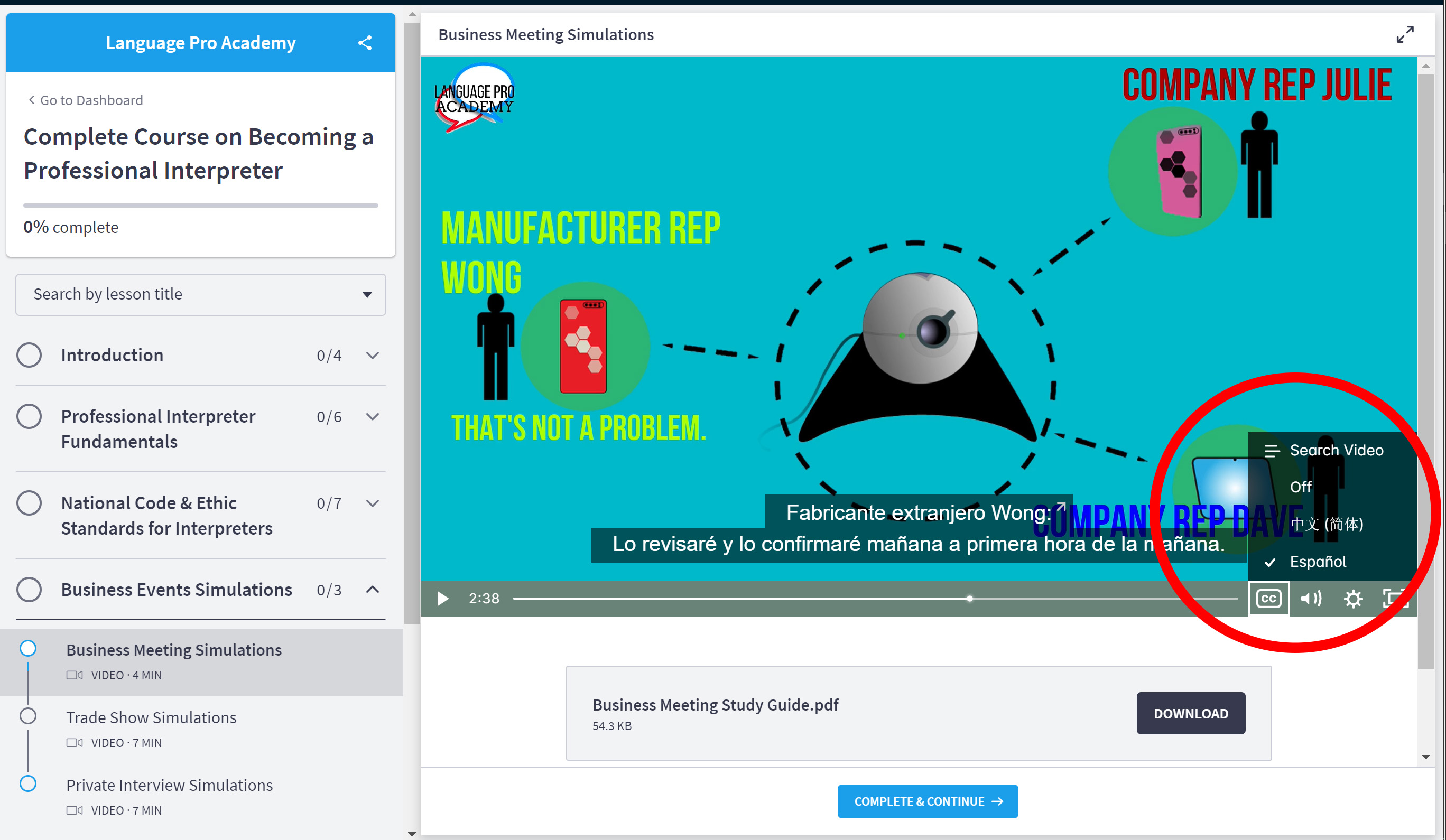The width and height of the screenshot is (1446, 840).
Task: Click the video progress bar handle
Action: tap(969, 599)
